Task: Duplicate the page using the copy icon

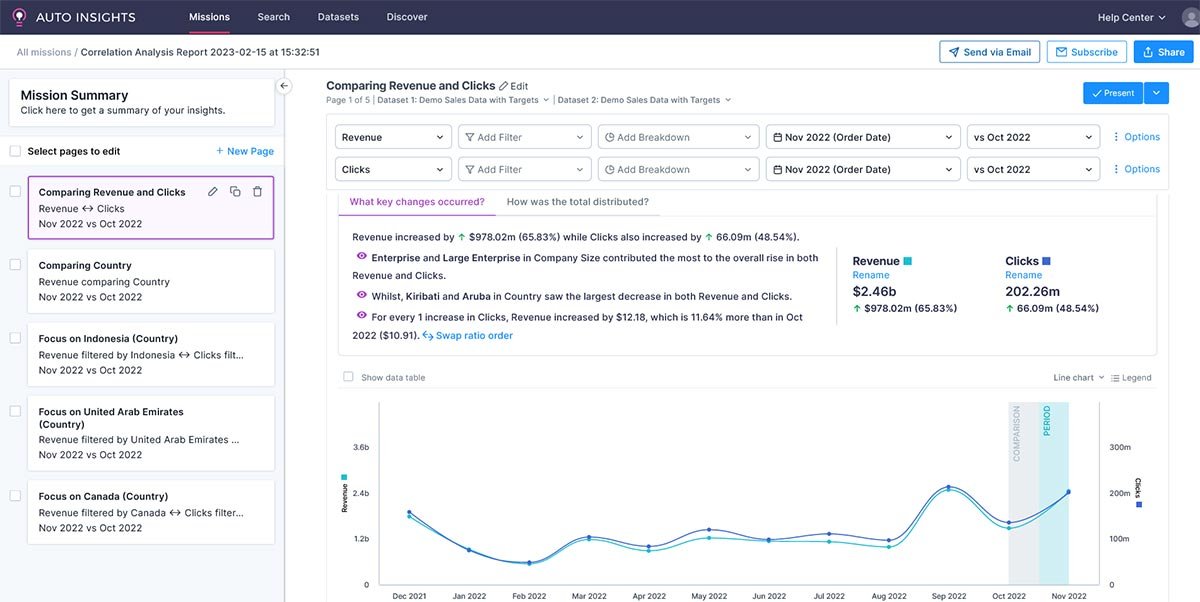Action: pyautogui.click(x=235, y=191)
